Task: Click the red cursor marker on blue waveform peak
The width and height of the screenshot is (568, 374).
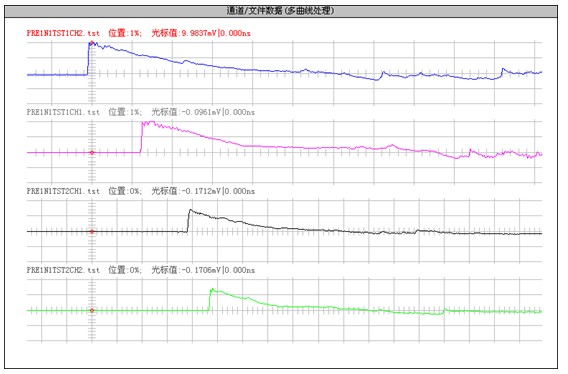Action: click(92, 43)
